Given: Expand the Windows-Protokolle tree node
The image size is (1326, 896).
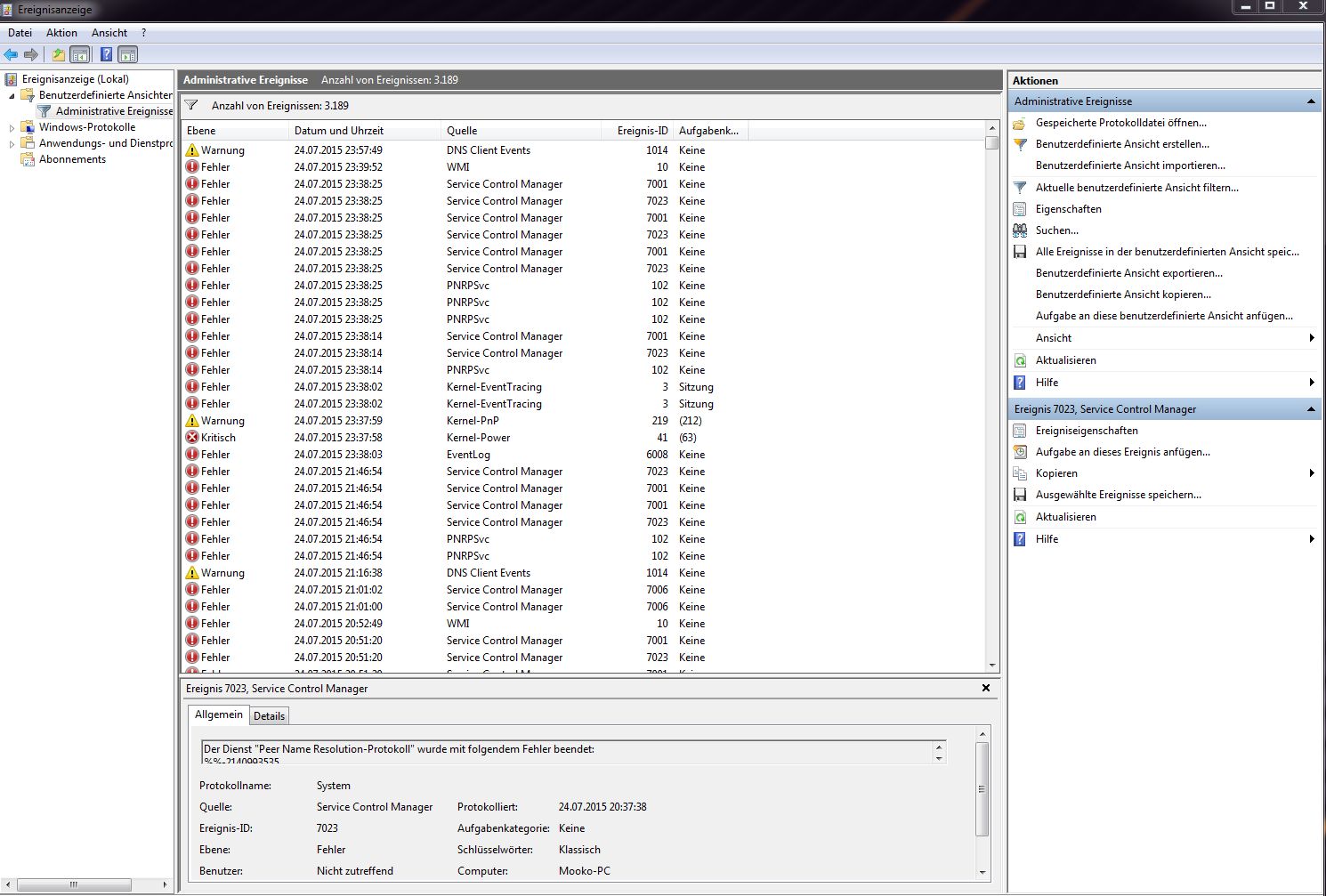Looking at the screenshot, I should 12,127.
